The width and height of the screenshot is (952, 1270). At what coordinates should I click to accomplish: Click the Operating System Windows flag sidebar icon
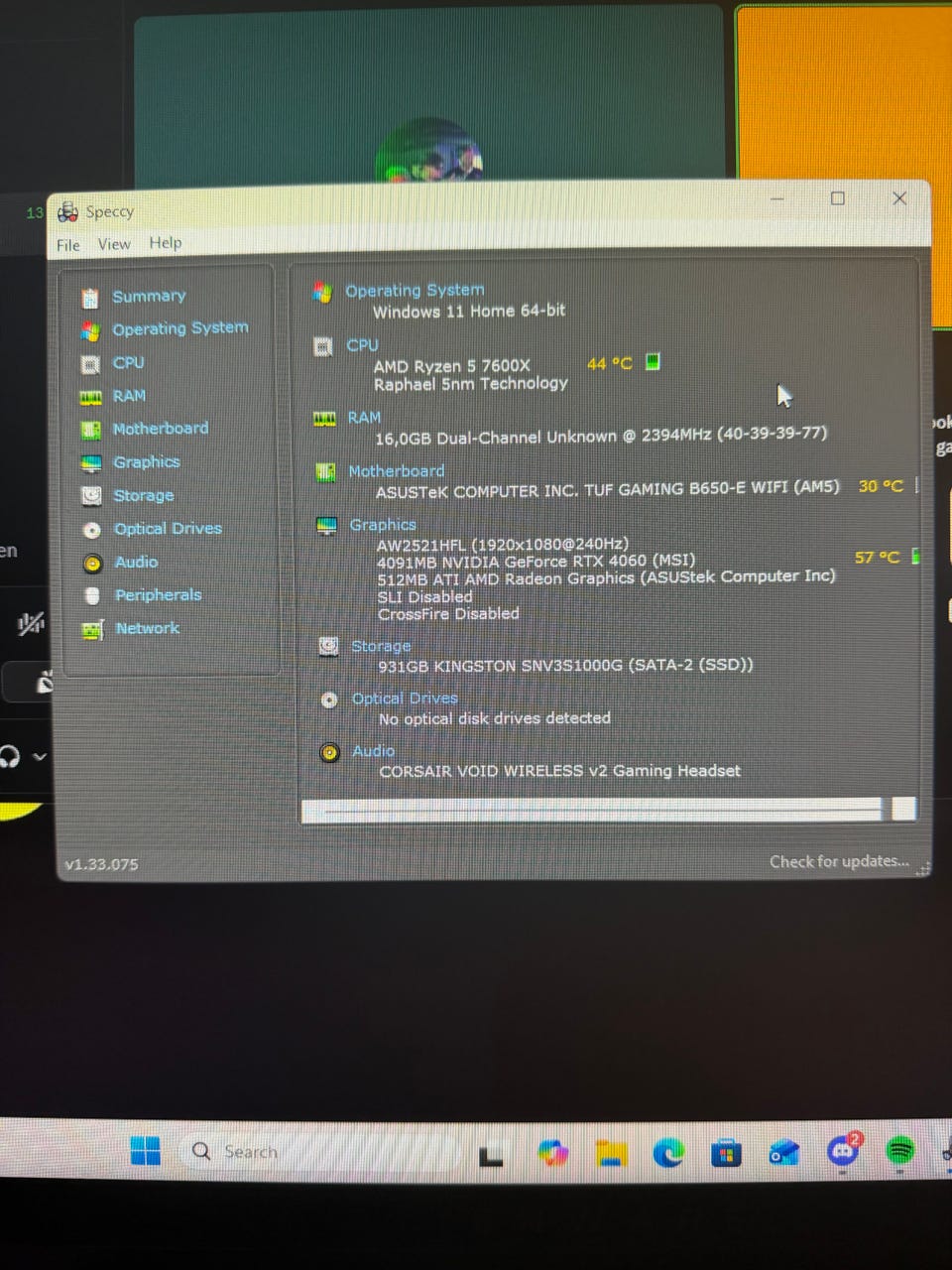[90, 330]
